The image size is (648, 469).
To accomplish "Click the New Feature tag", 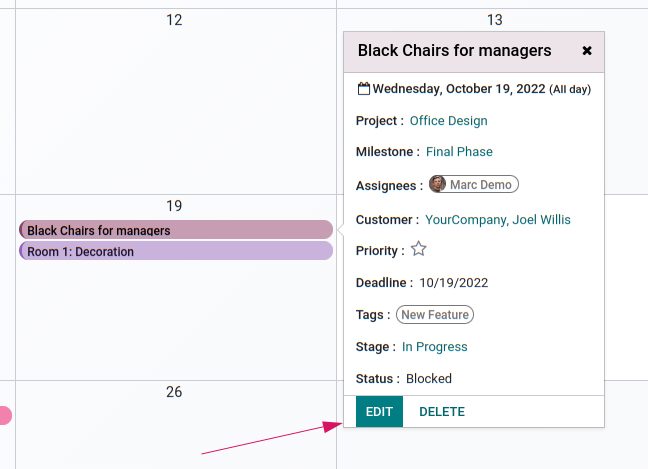I will pos(435,315).
